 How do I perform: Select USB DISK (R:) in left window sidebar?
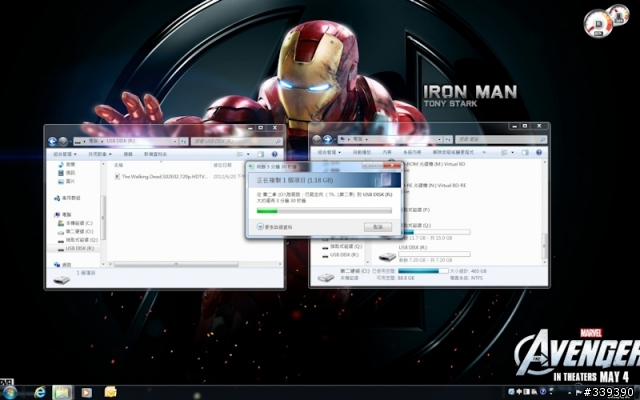pyautogui.click(x=76, y=248)
